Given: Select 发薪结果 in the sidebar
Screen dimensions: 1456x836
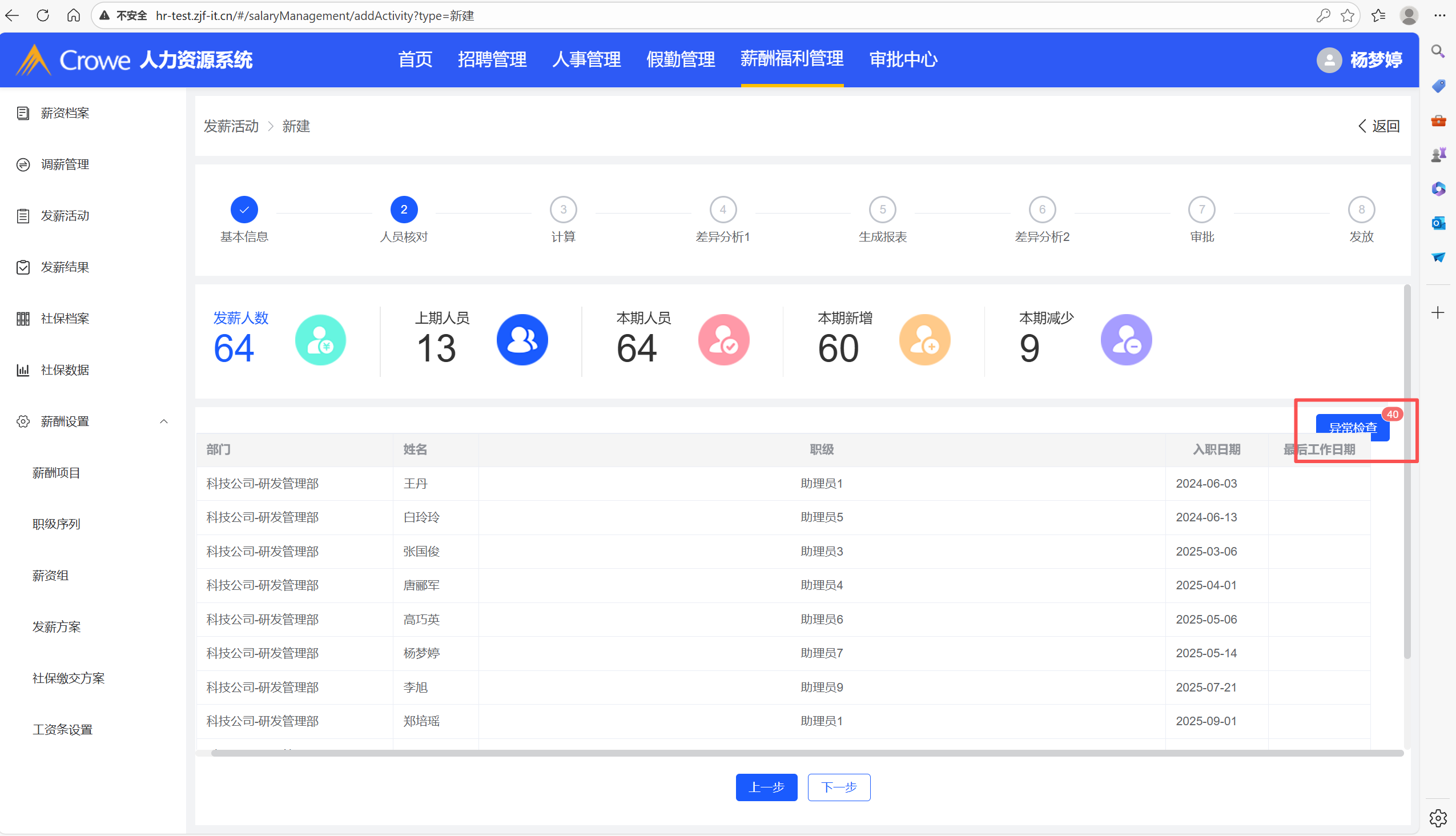Looking at the screenshot, I should [x=65, y=267].
